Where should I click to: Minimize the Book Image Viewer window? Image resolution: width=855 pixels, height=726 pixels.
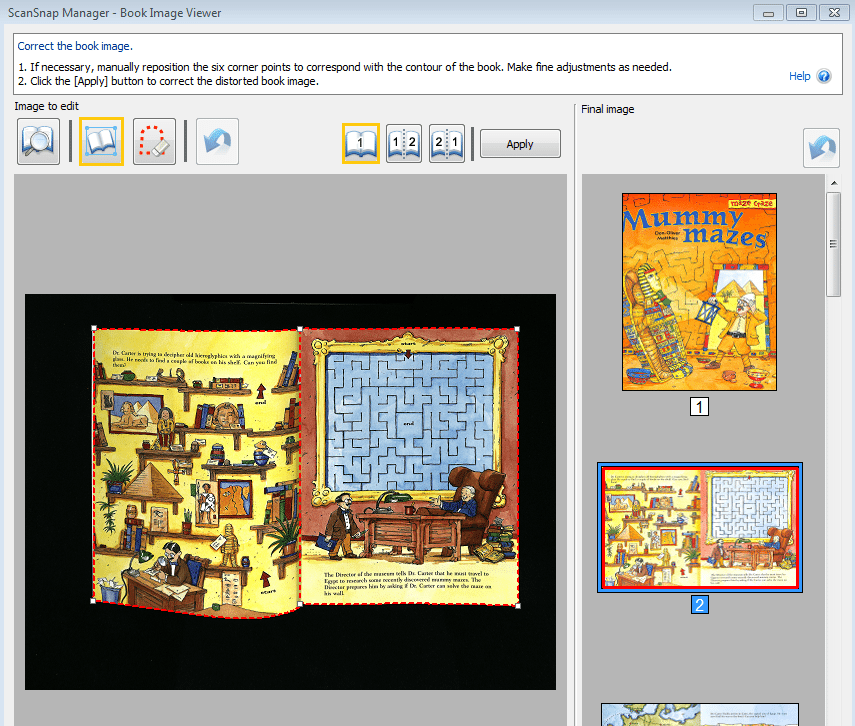tap(768, 13)
